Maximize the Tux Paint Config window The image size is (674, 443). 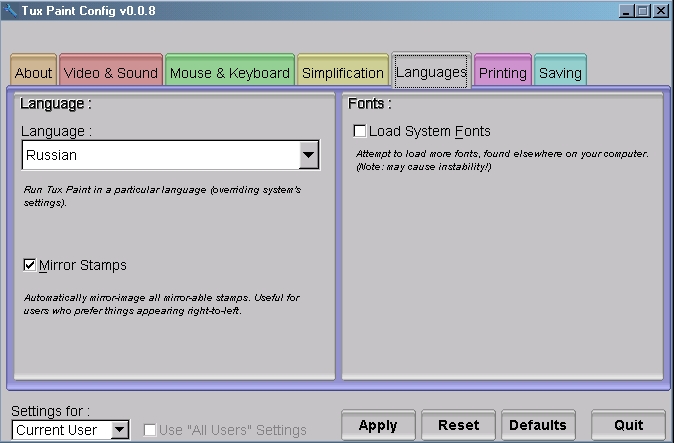coord(643,11)
